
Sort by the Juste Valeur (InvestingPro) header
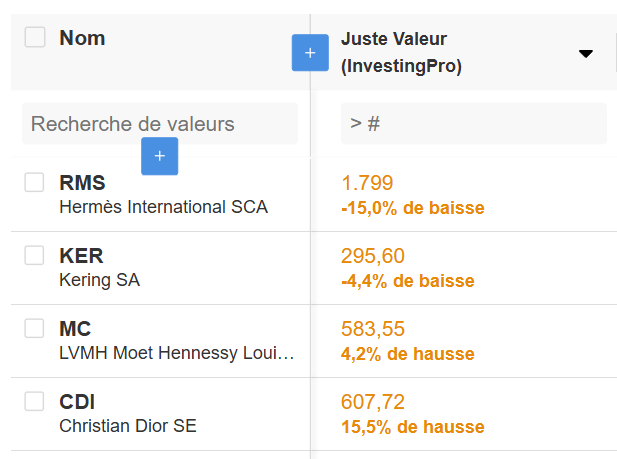(400, 53)
